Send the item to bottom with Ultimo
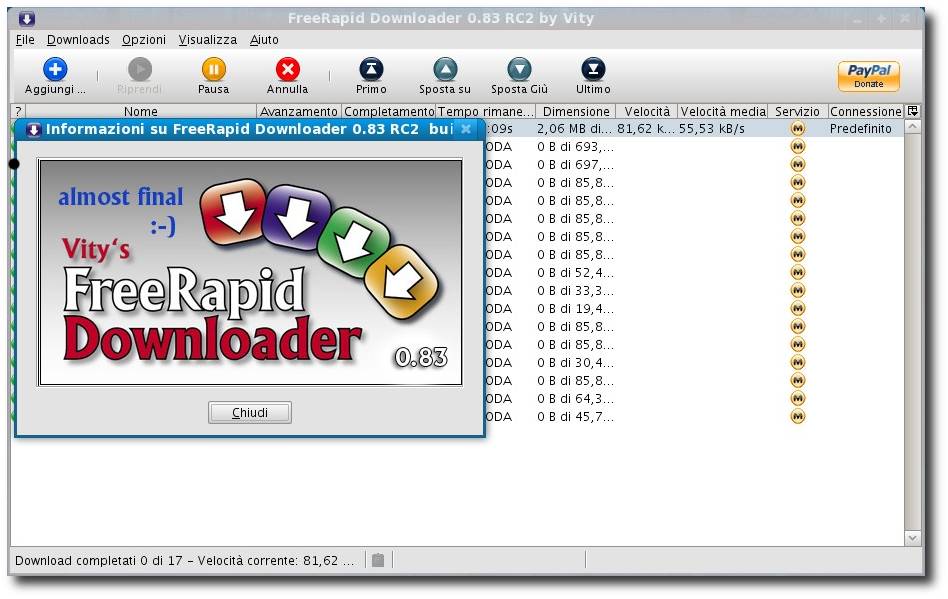This screenshot has width=948, height=599. (x=593, y=69)
